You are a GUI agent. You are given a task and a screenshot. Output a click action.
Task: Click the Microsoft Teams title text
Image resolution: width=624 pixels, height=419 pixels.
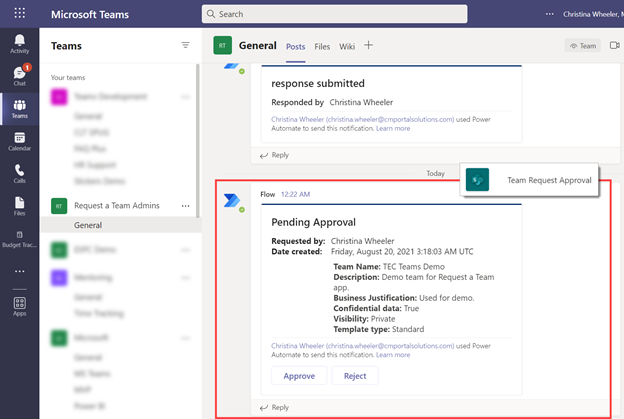pos(90,14)
